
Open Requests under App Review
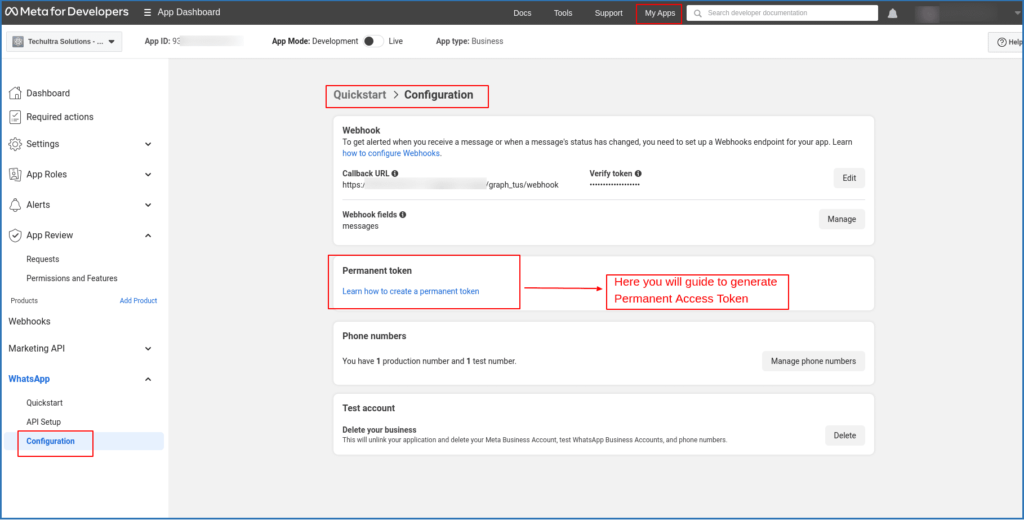(42, 259)
